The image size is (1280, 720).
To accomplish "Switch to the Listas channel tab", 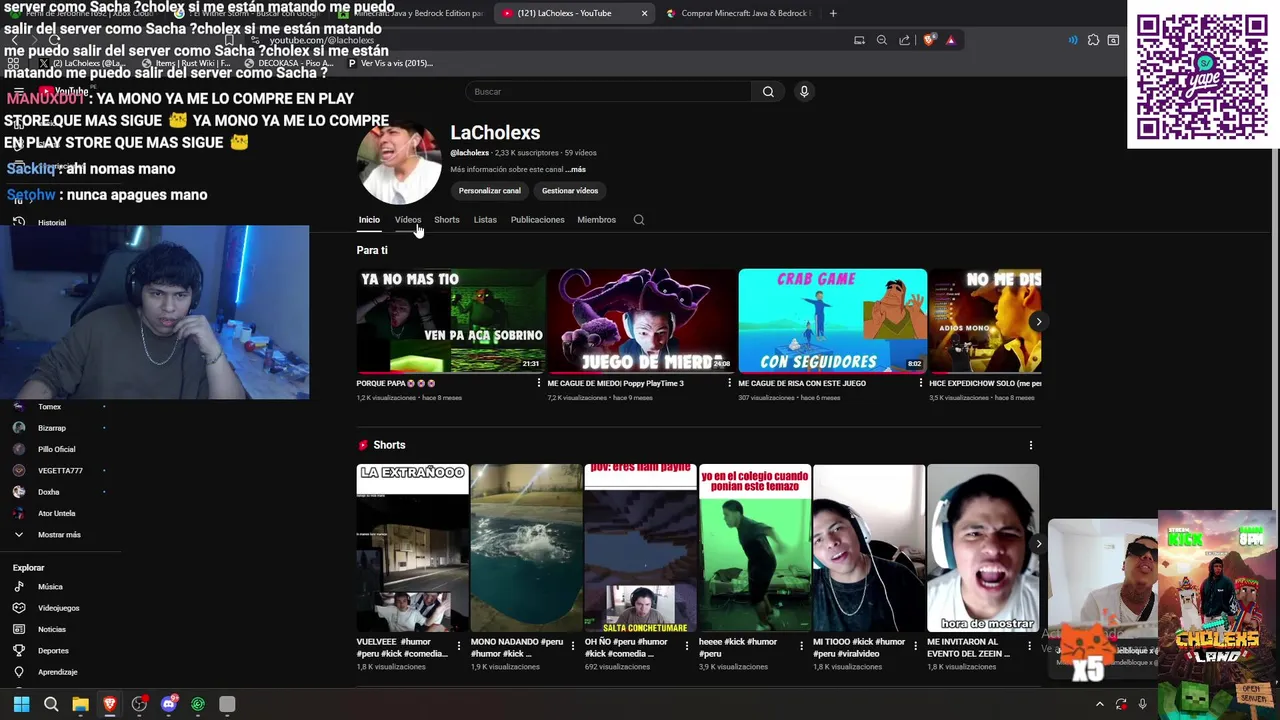I will [485, 220].
